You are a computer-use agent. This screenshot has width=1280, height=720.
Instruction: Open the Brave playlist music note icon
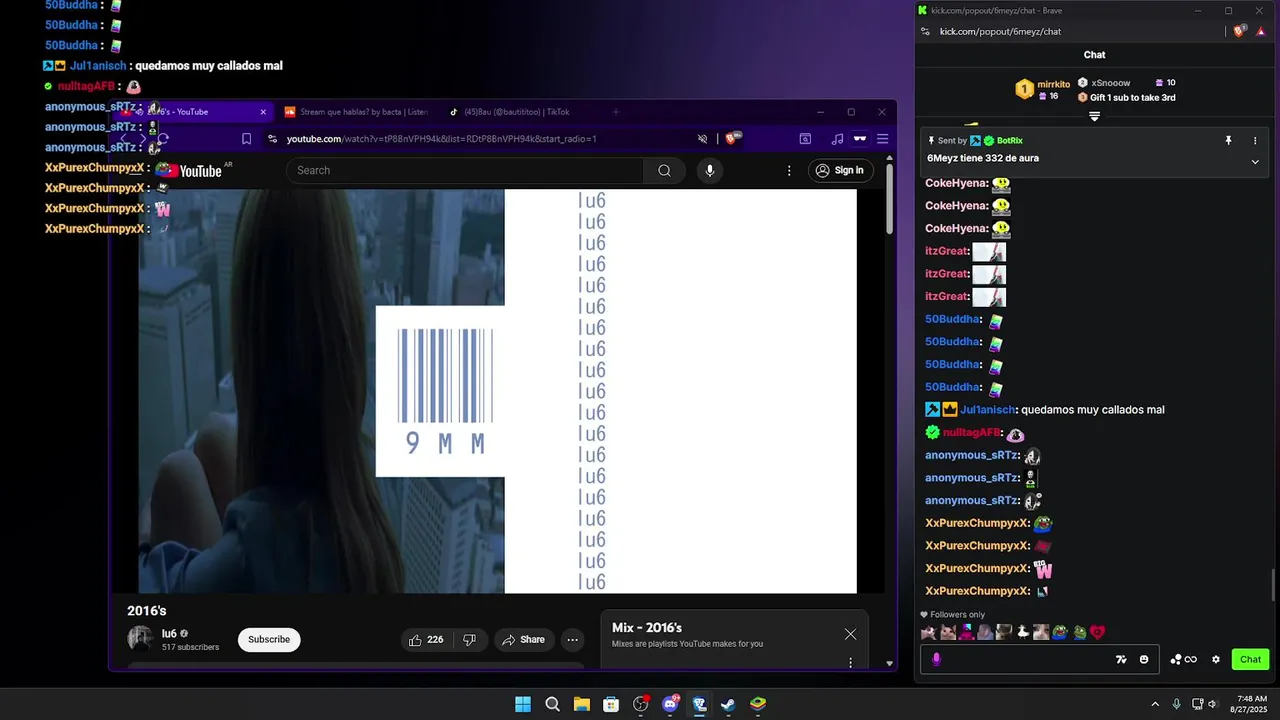pyautogui.click(x=837, y=139)
